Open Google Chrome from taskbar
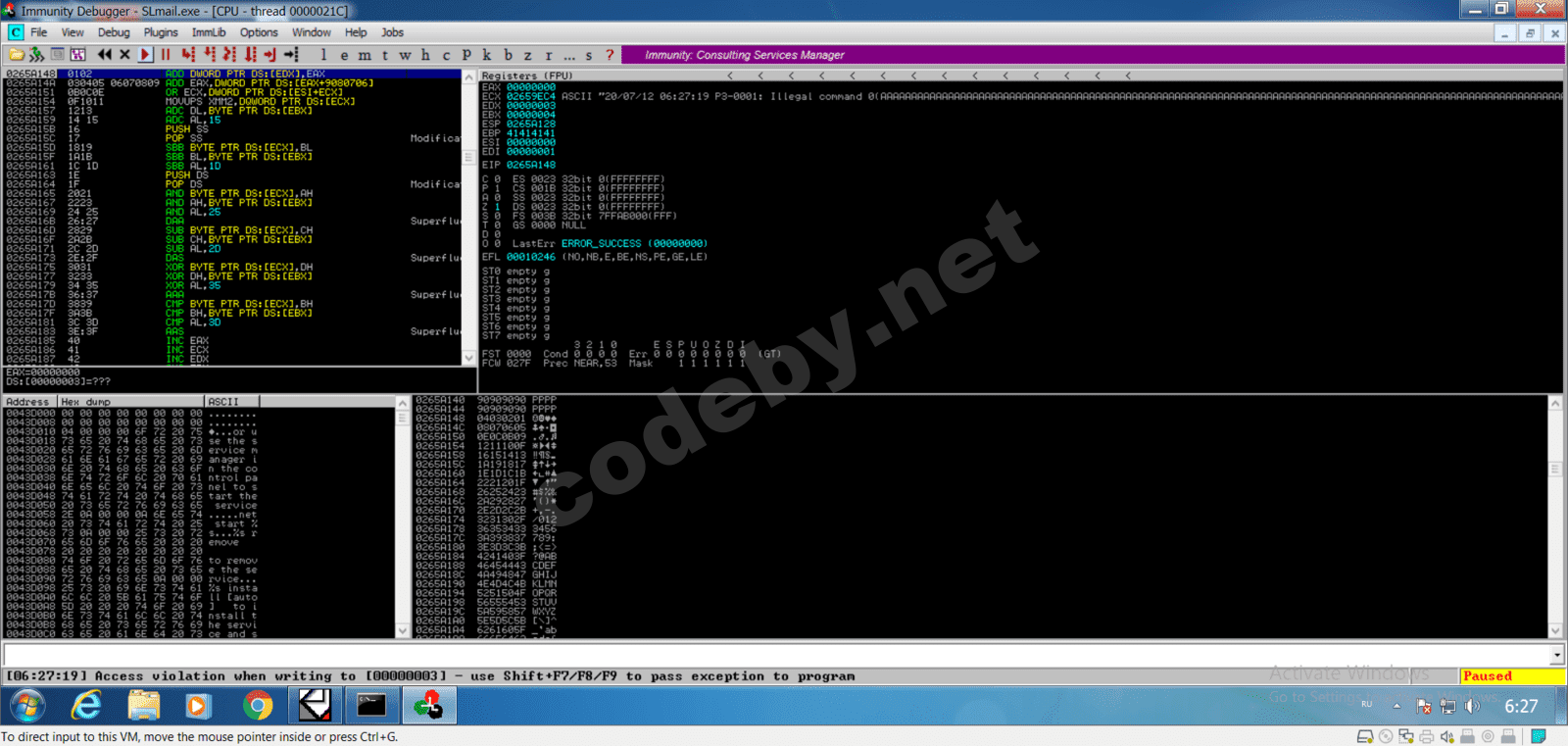Screen dimensions: 1568x746 tap(258, 706)
